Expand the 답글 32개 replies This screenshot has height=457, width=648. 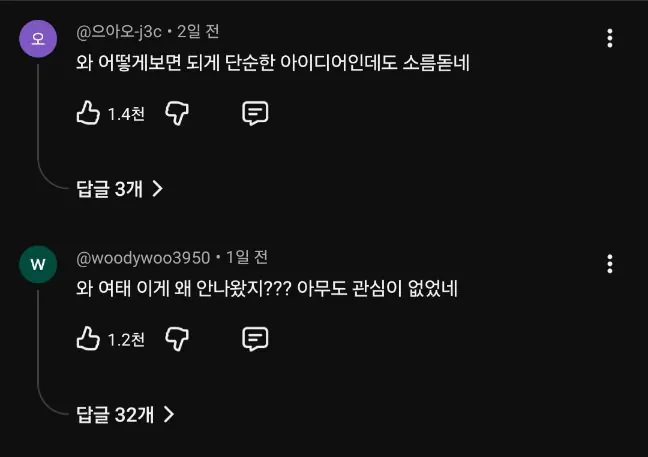click(125, 413)
